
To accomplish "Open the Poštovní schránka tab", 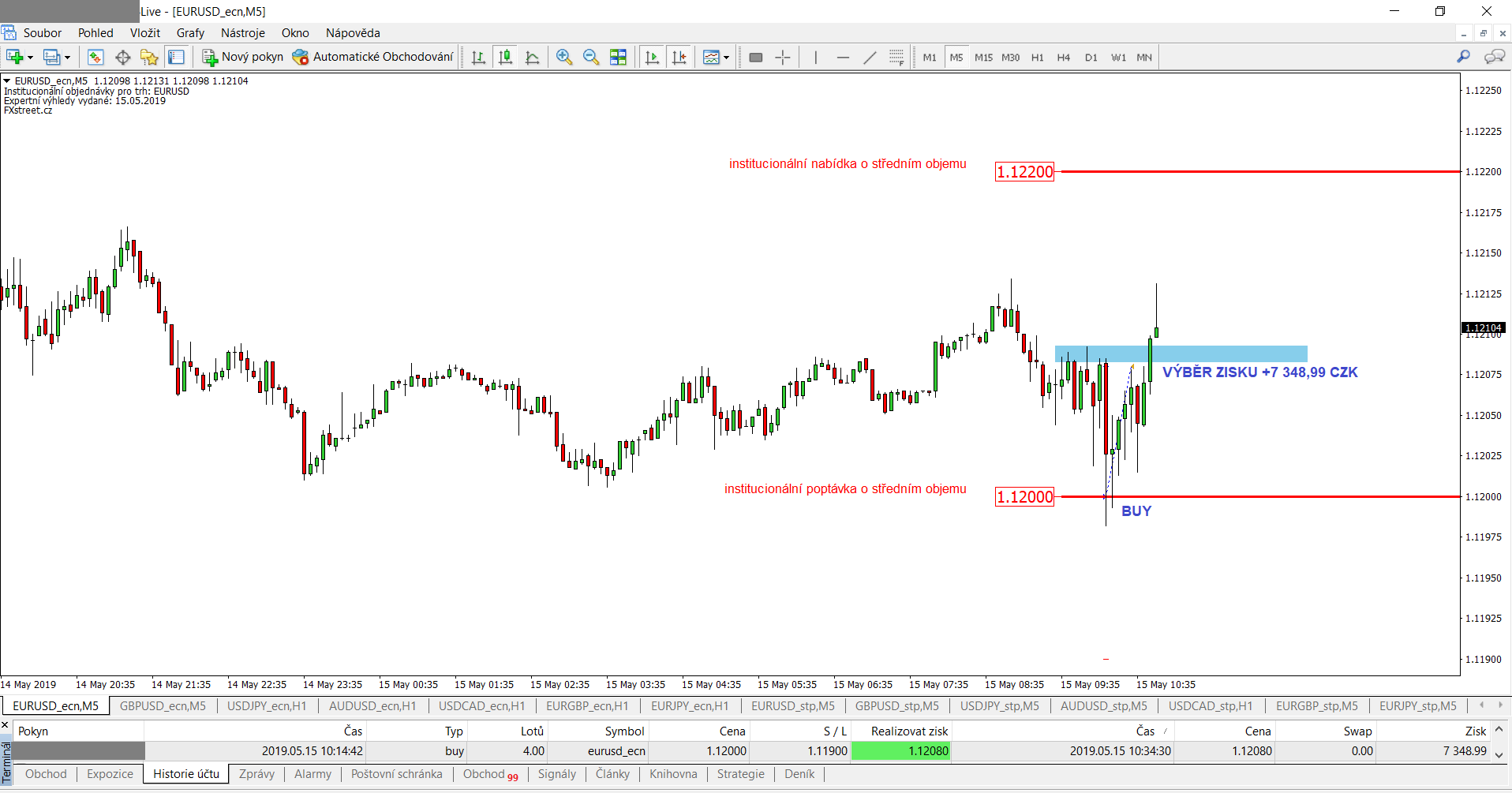I will click(x=396, y=774).
